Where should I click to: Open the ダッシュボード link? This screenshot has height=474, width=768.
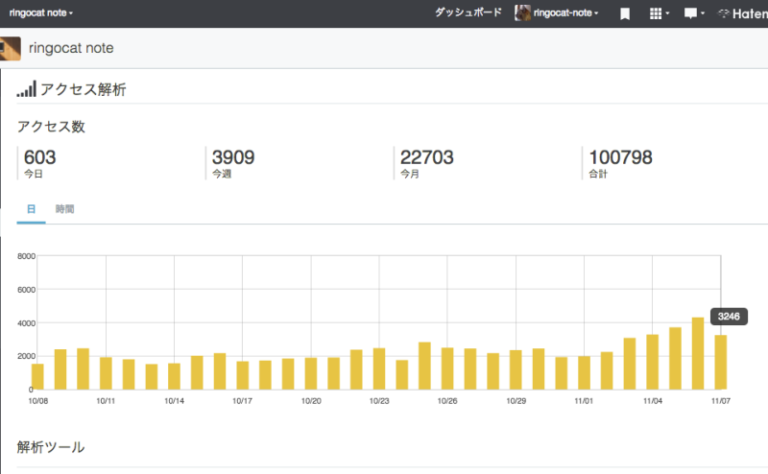click(x=468, y=13)
